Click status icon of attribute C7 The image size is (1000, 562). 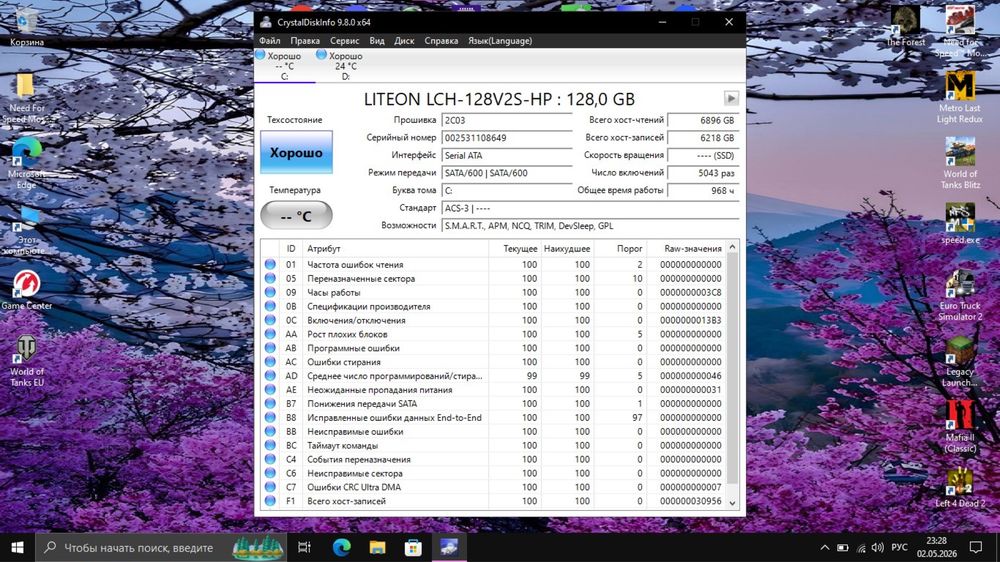(270, 487)
